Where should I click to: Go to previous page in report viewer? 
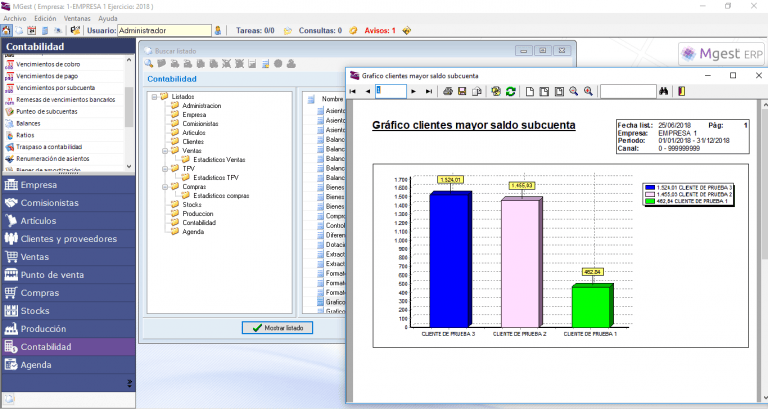coord(367,92)
